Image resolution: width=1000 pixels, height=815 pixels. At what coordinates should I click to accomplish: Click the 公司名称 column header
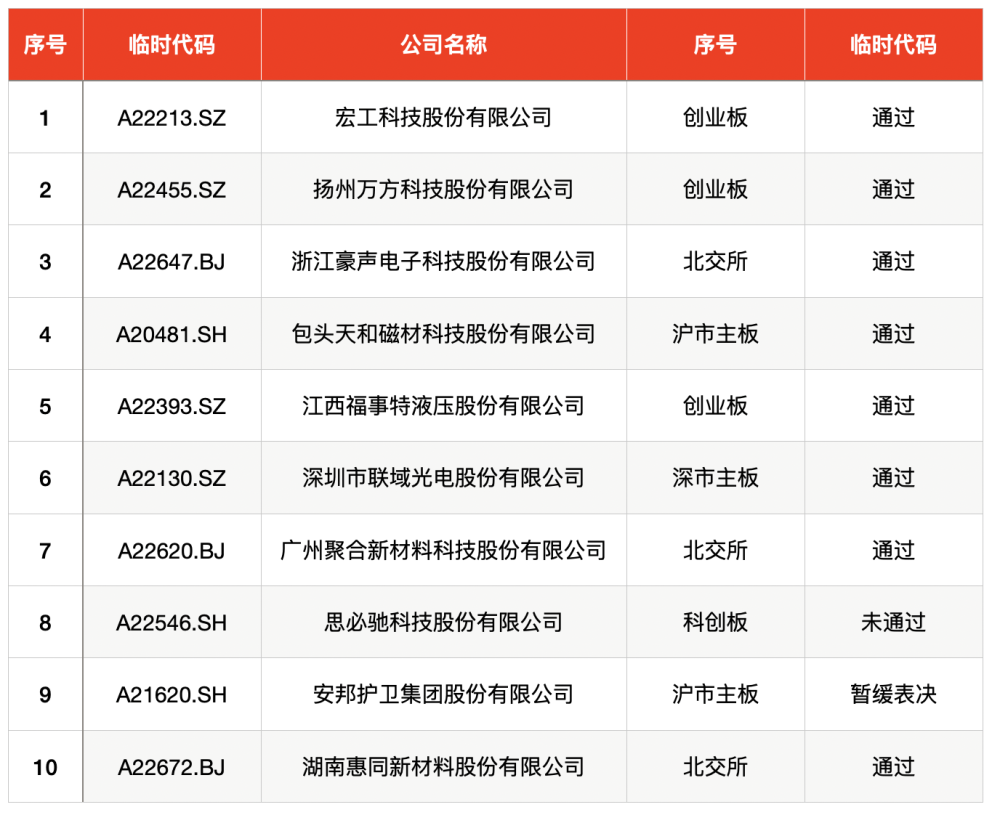pyautogui.click(x=443, y=45)
